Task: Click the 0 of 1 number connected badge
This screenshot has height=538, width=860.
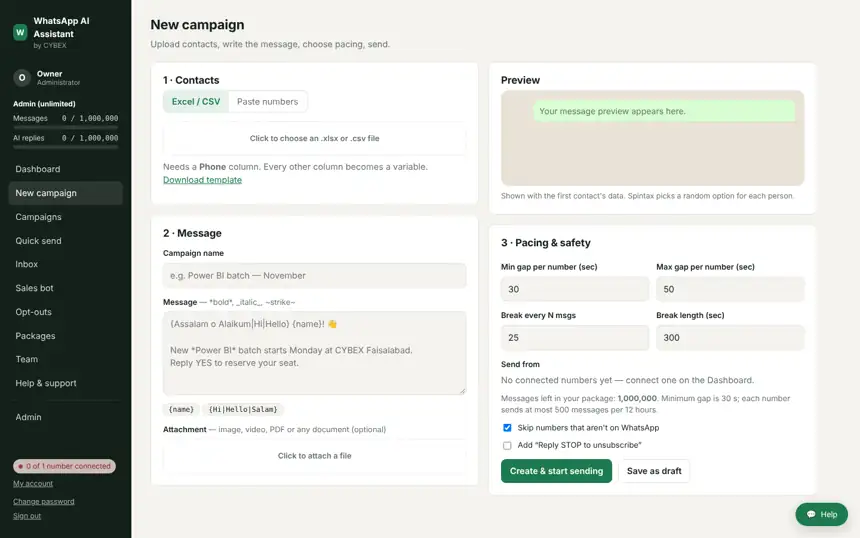Action: click(64, 466)
